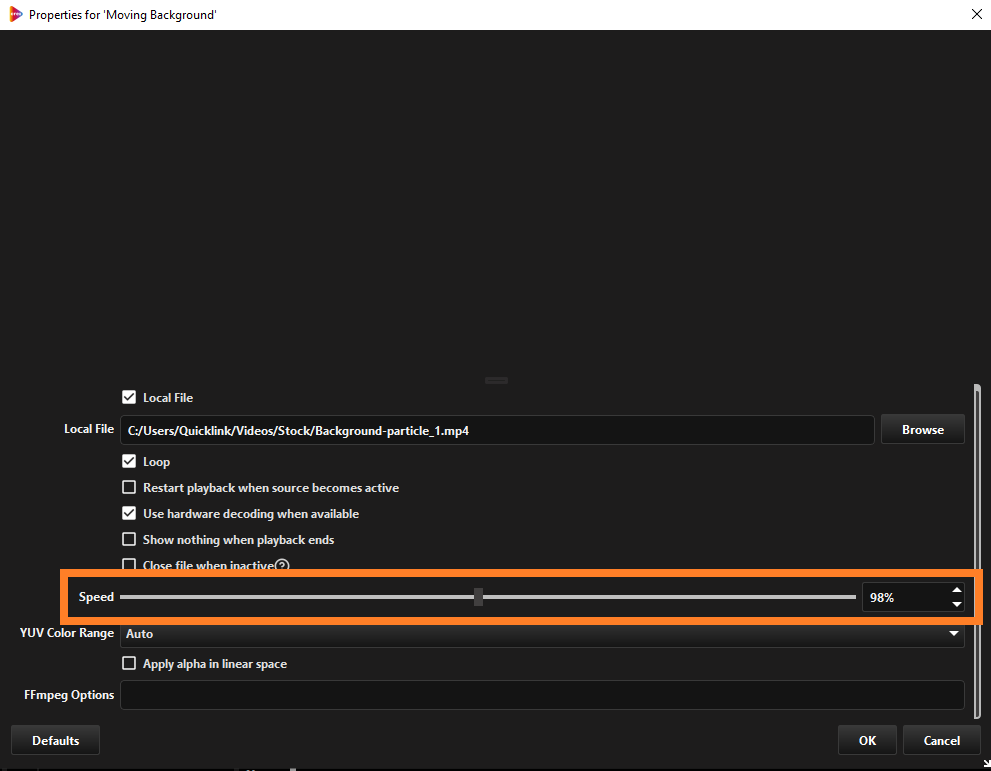Click the Speed slider handle
The width and height of the screenshot is (991, 771).
(x=478, y=597)
